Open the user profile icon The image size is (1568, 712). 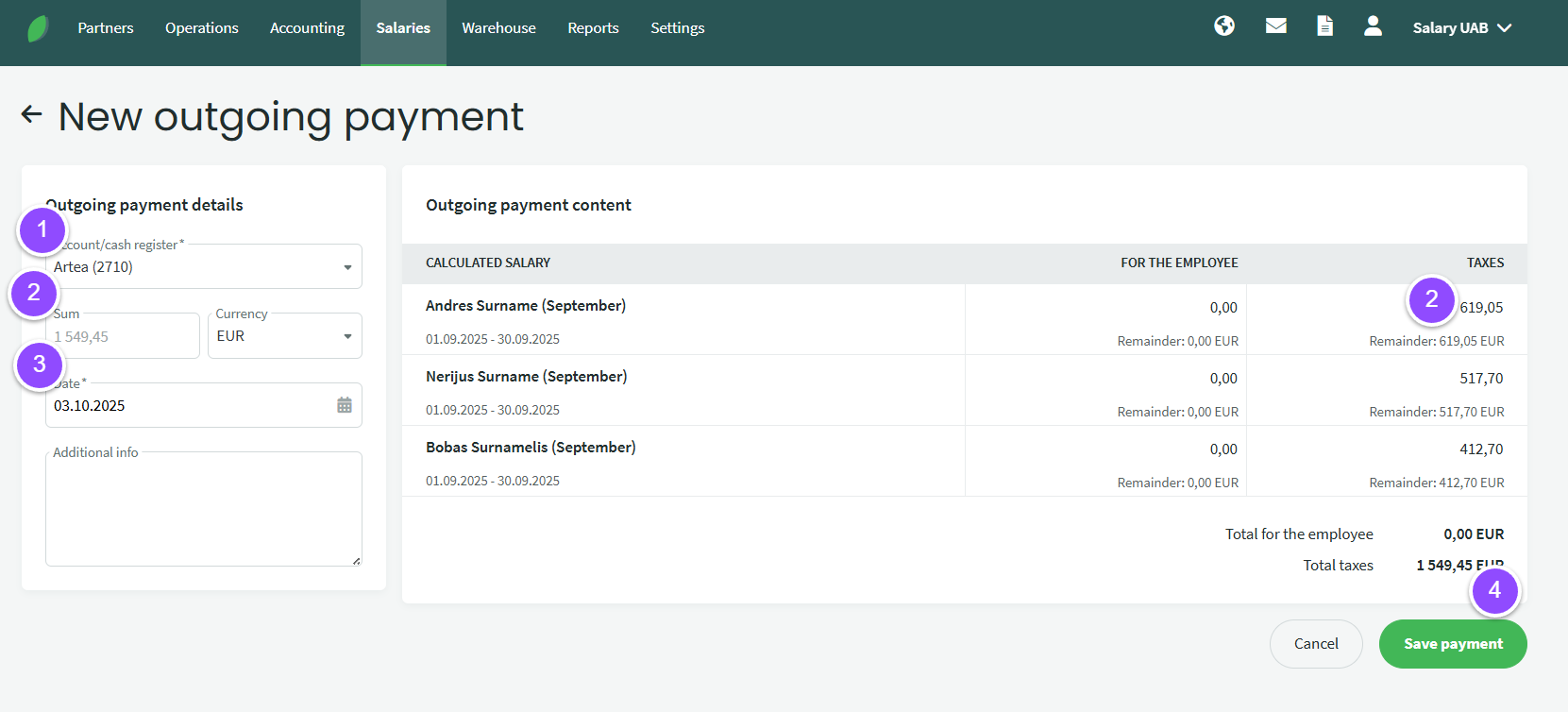pyautogui.click(x=1373, y=26)
